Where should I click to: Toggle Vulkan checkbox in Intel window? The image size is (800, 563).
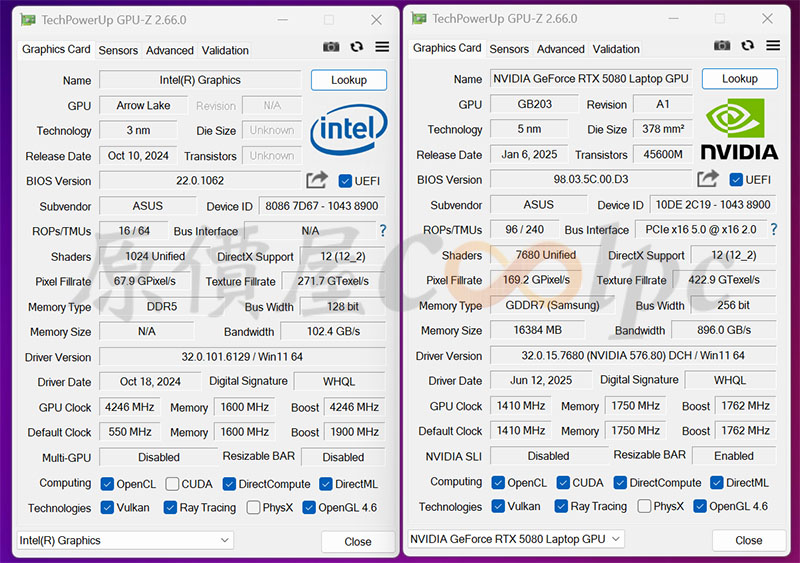107,507
